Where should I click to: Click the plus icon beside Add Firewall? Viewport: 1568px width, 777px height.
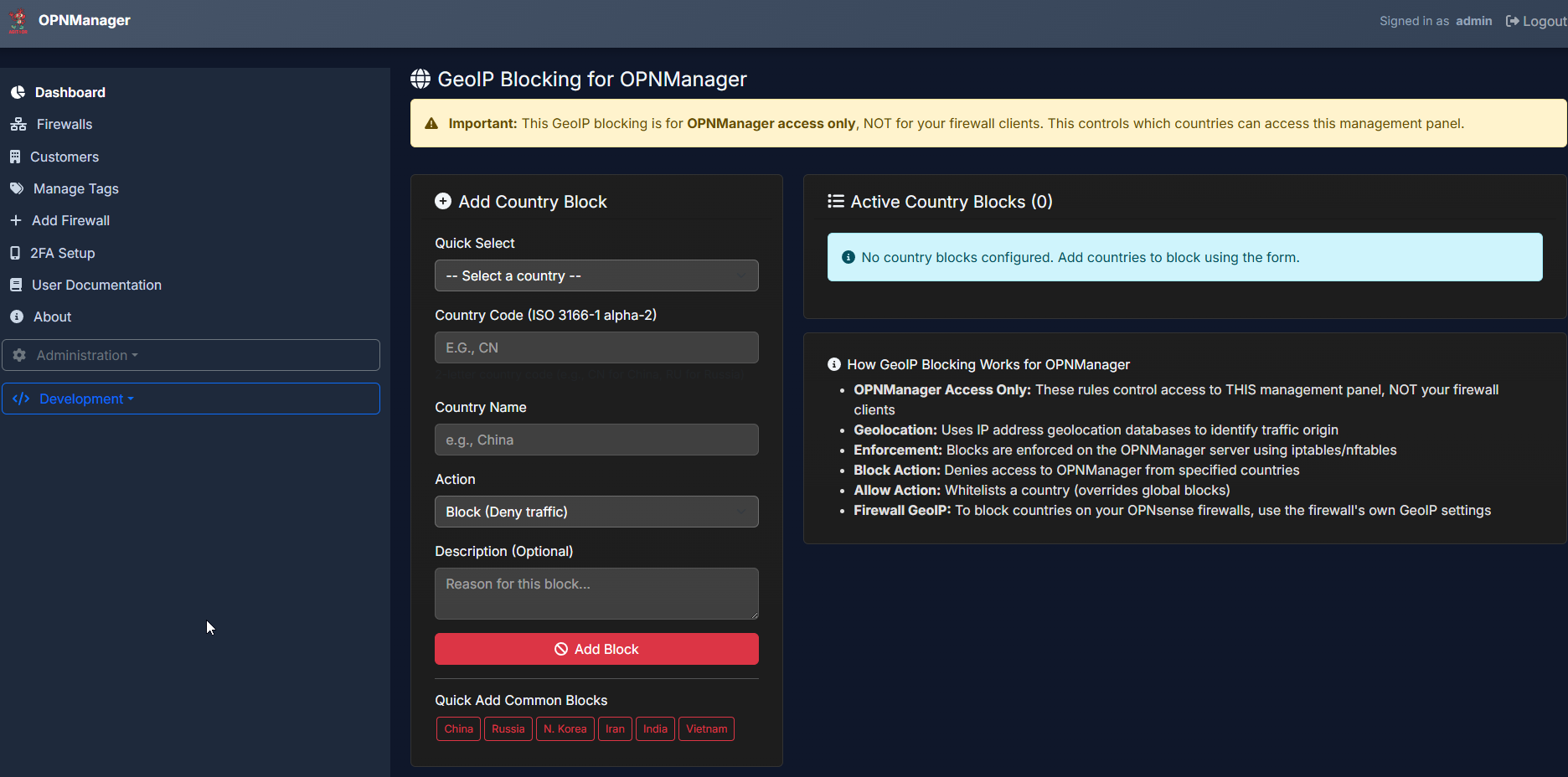(x=15, y=220)
